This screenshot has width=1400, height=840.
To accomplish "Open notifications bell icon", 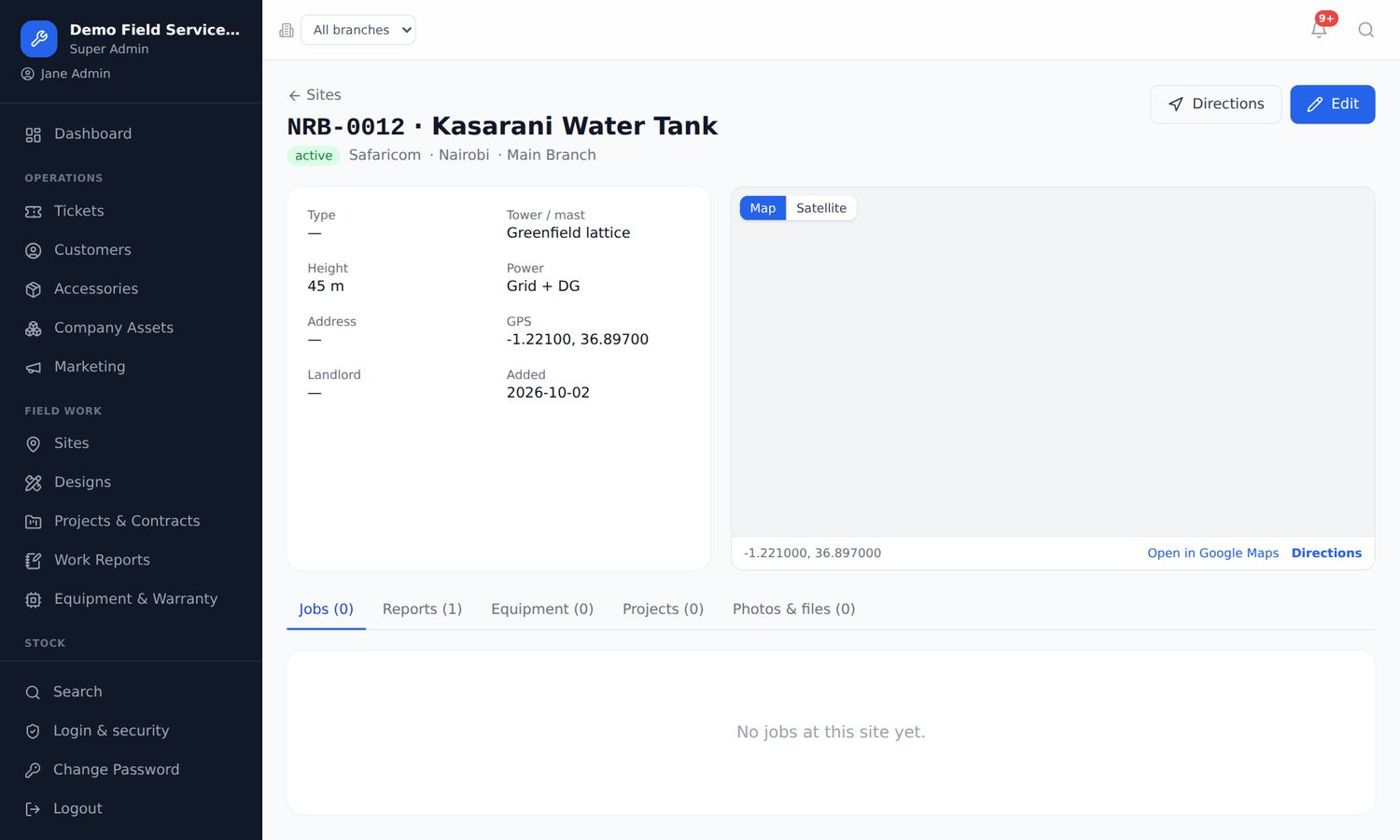I will click(x=1319, y=29).
